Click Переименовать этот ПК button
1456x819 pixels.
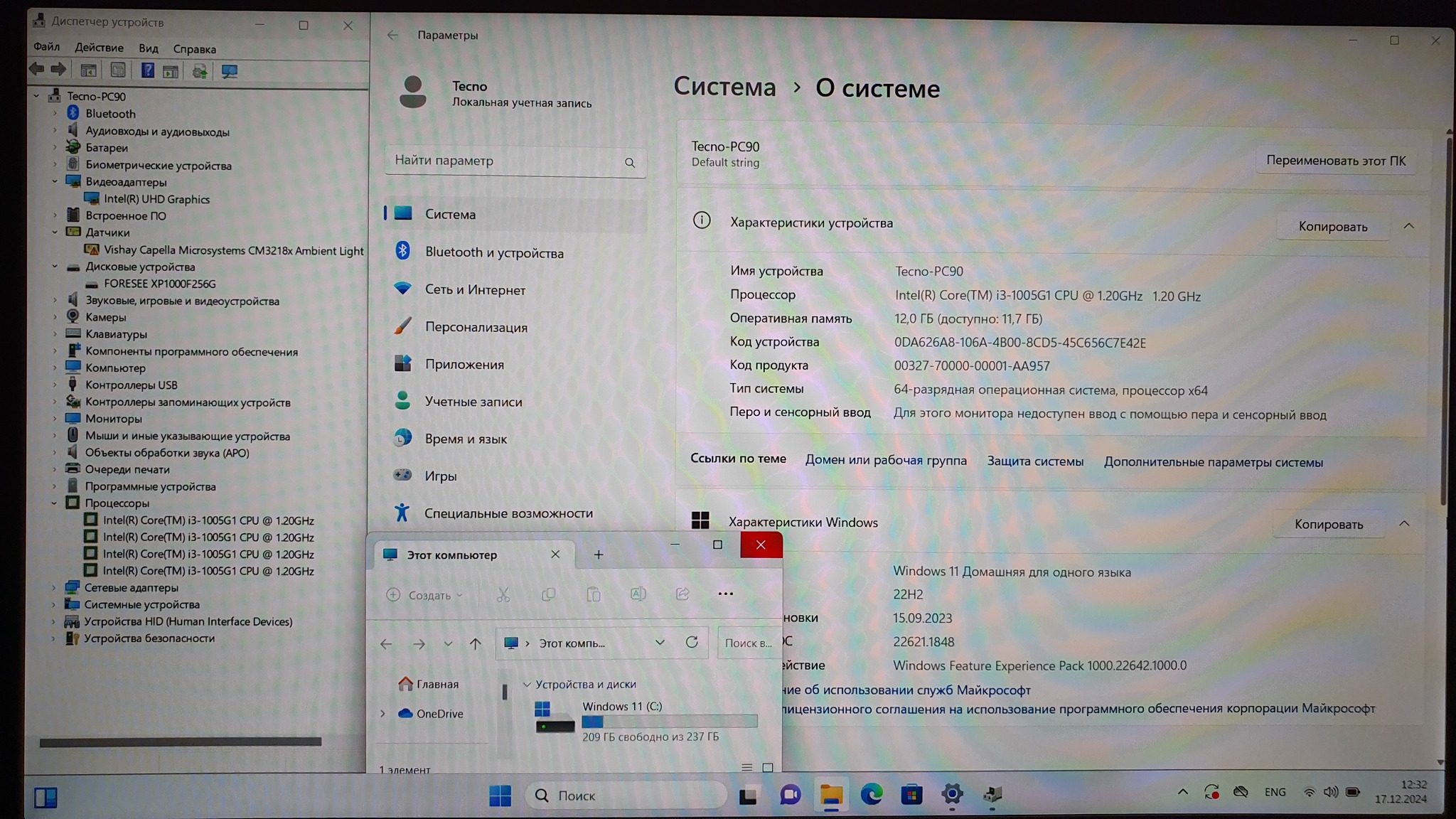pyautogui.click(x=1335, y=161)
